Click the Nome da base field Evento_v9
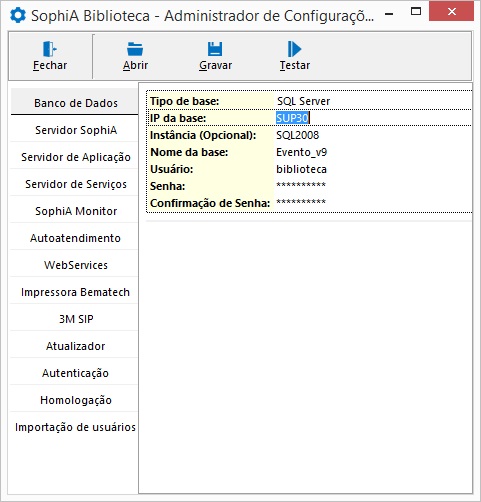The height and width of the screenshot is (502, 481). 373,152
